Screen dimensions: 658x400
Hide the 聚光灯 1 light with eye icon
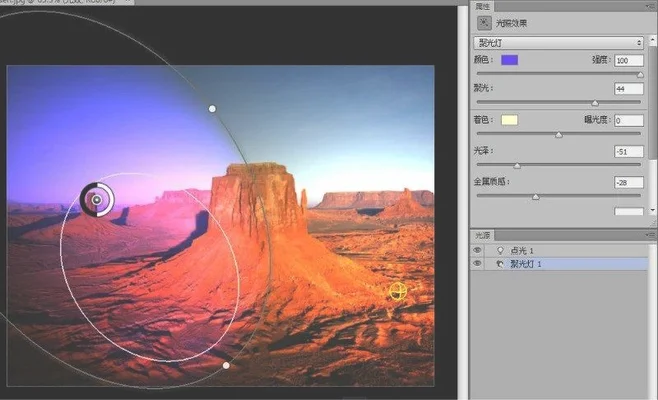pos(477,264)
